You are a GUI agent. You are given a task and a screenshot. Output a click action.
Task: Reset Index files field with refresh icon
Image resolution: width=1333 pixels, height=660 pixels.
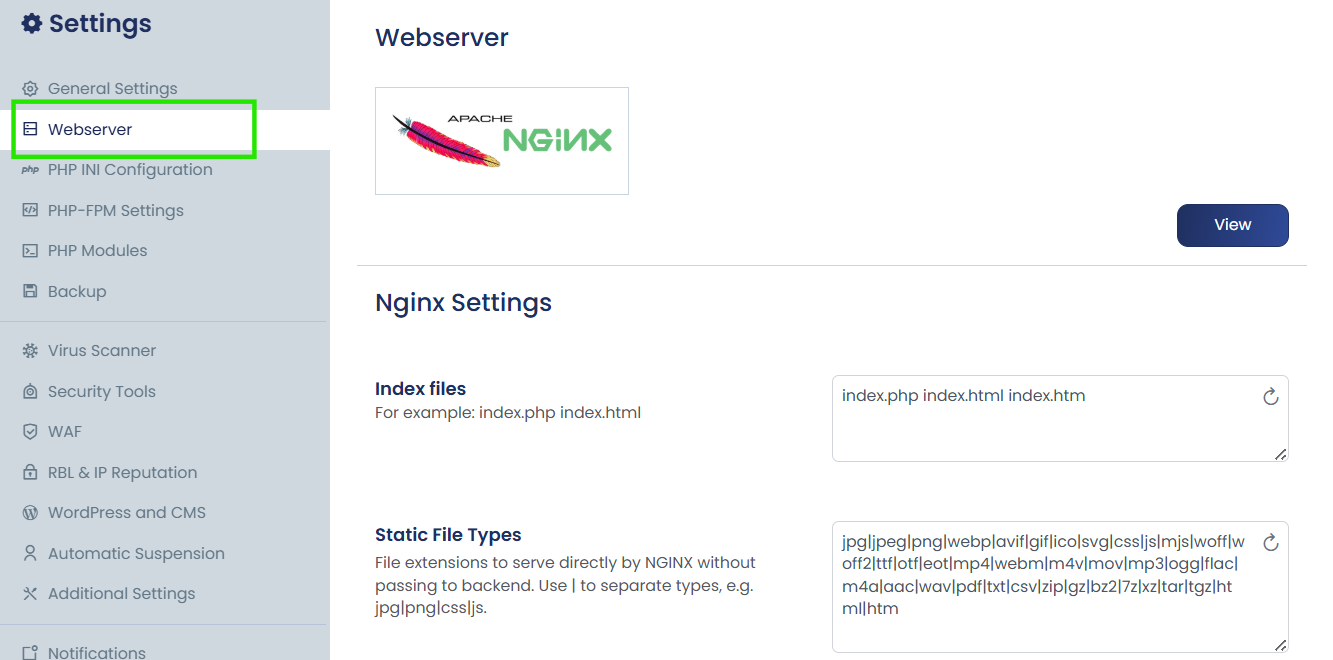tap(1271, 397)
